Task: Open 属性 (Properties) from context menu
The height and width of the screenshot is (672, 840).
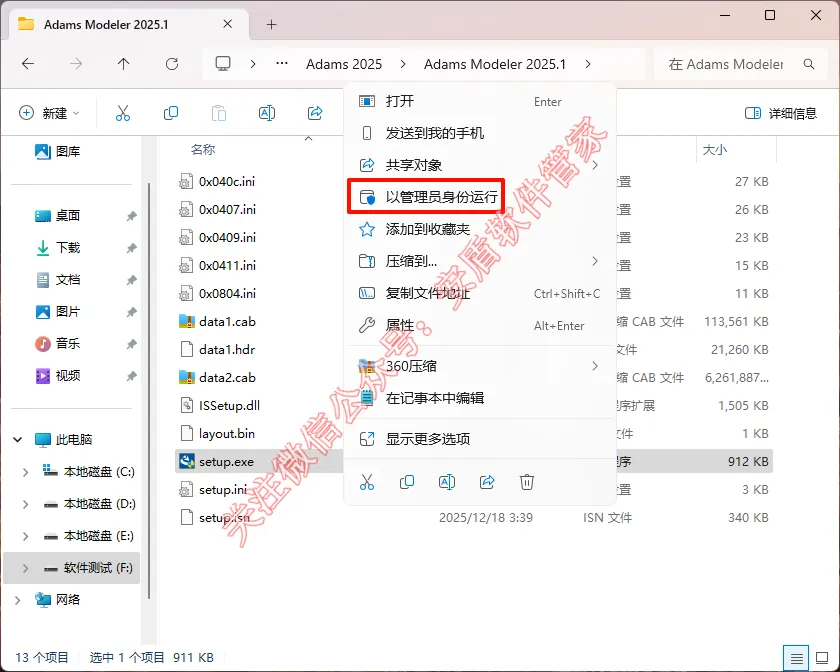Action: point(479,325)
